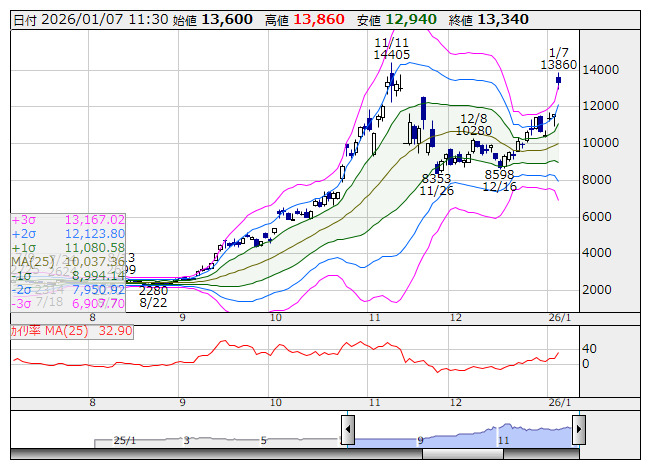Click the right range slider handle arrow
Viewport: 653px width, 470px height.
tap(579, 430)
